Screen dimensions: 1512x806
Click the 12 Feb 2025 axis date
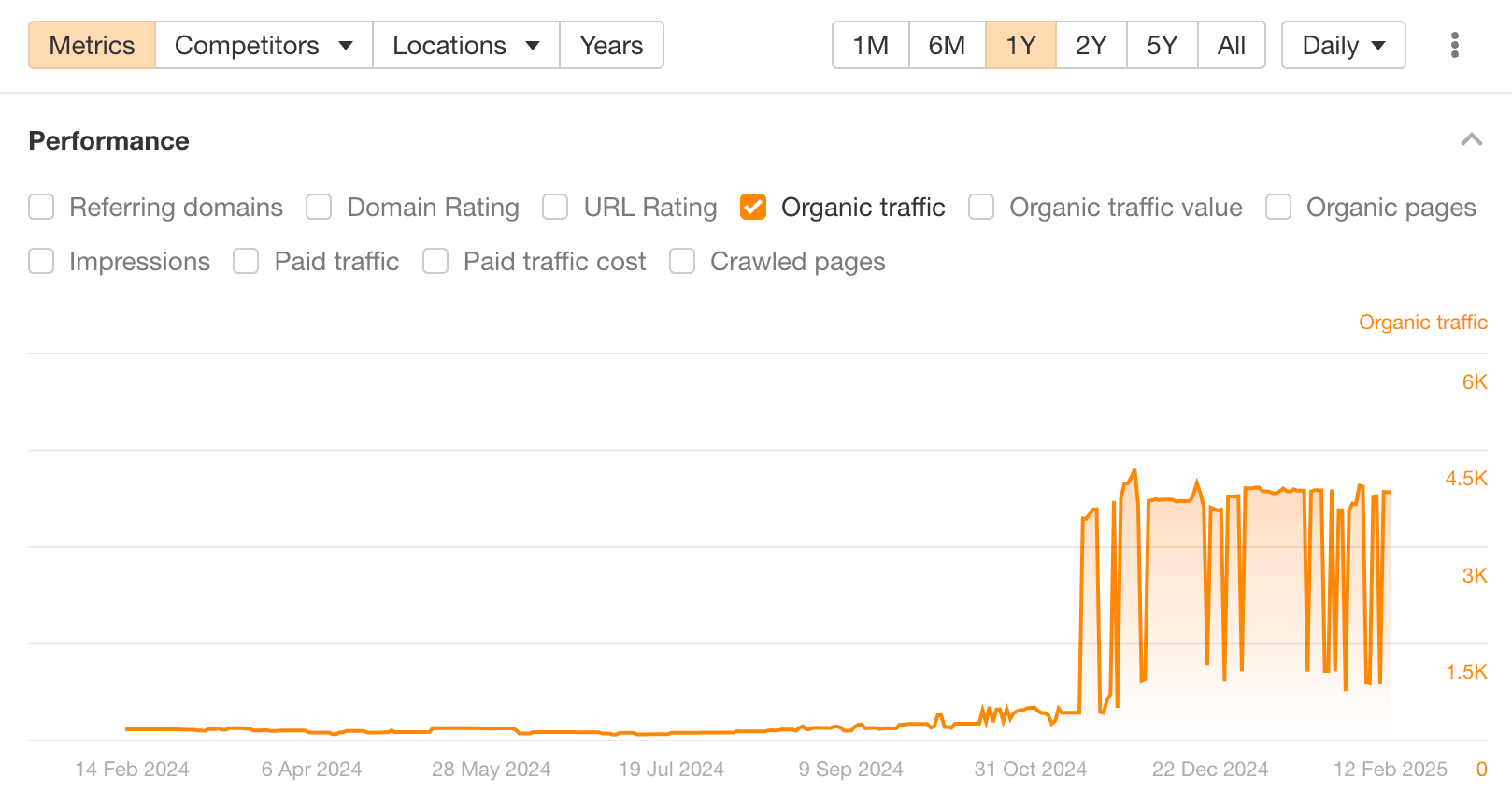pyautogui.click(x=1390, y=769)
